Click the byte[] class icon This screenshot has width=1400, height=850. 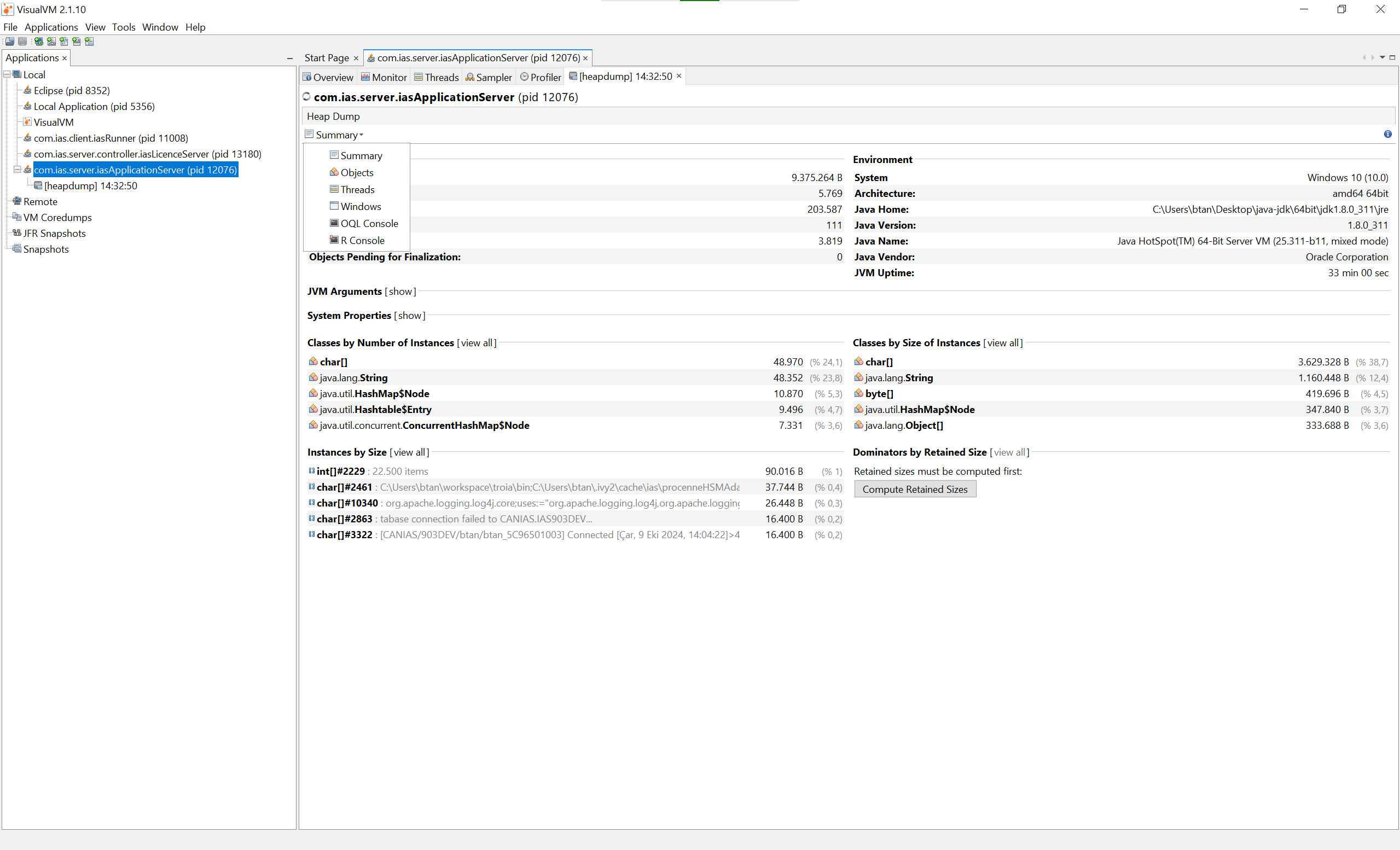coord(858,393)
